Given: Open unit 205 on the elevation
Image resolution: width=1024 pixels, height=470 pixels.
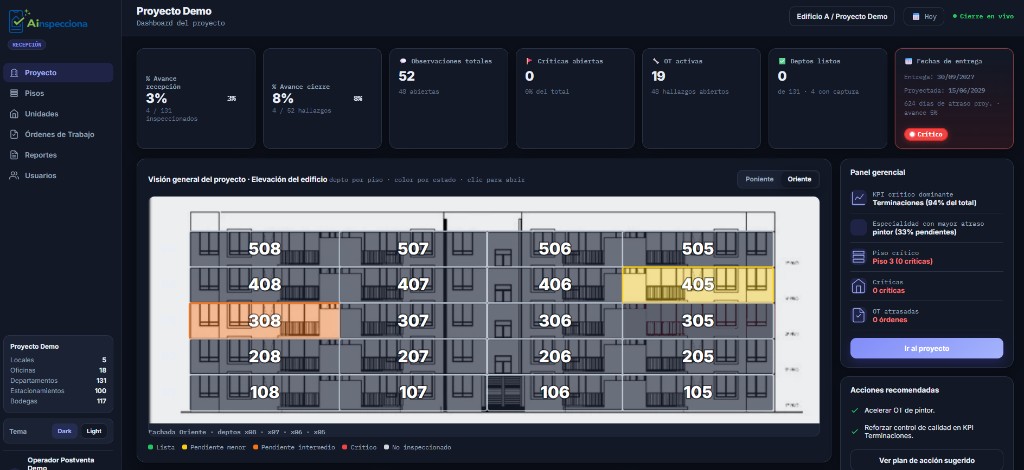Looking at the screenshot, I should pyautogui.click(x=697, y=356).
